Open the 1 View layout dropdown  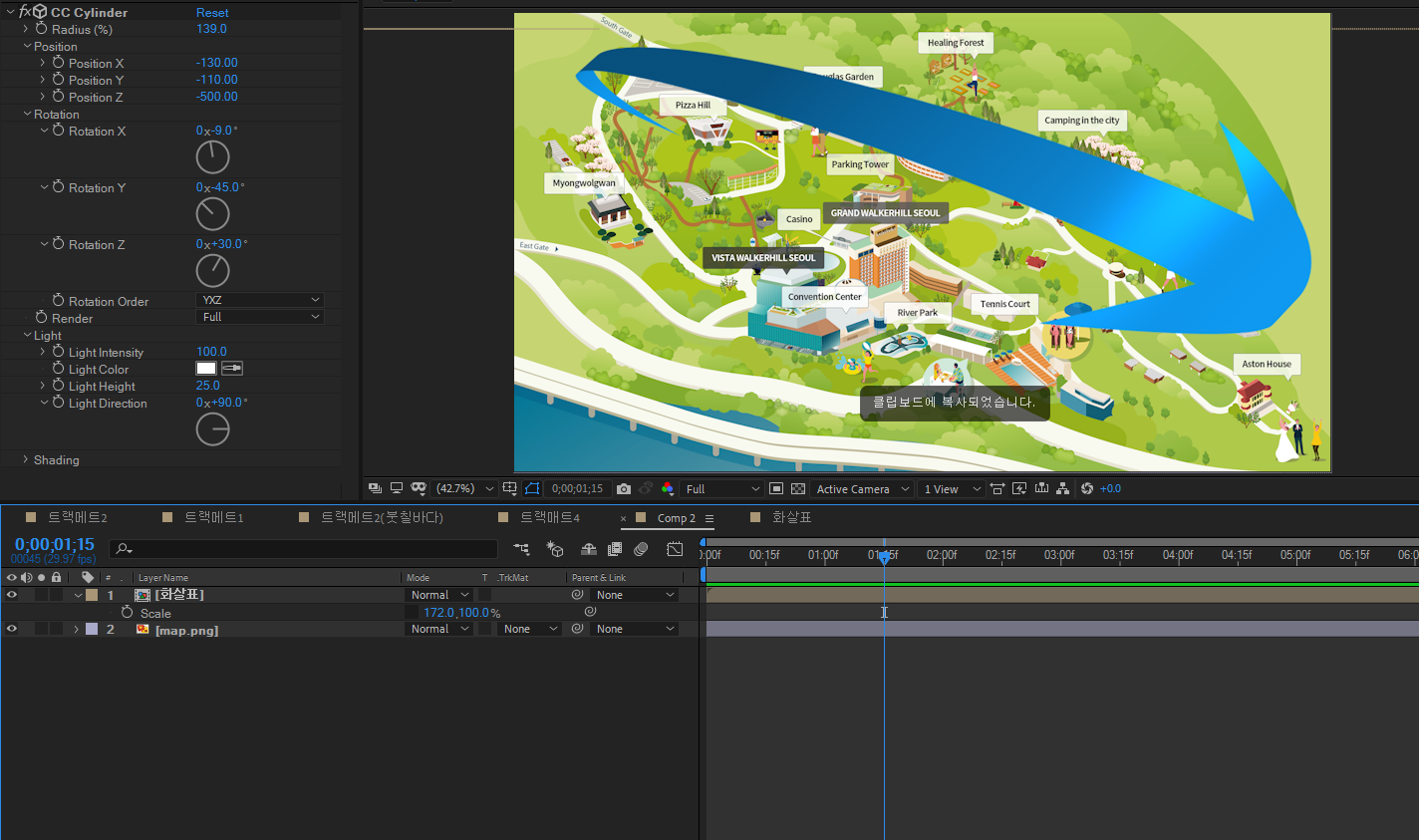952,488
